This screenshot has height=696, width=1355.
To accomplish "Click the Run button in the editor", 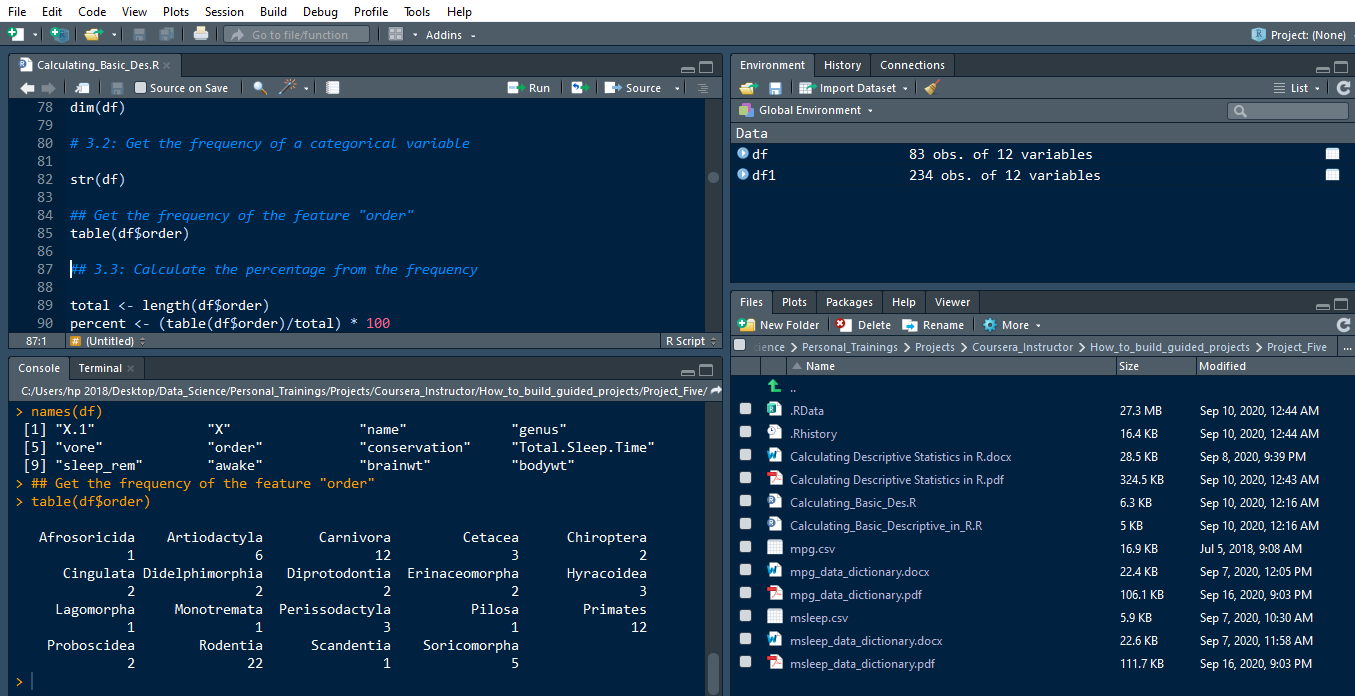I will coord(529,88).
